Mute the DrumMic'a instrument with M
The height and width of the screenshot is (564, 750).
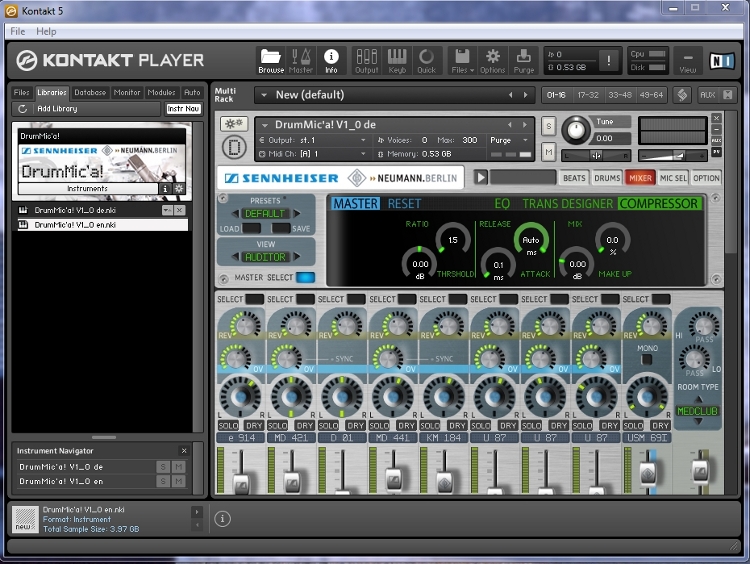(549, 152)
